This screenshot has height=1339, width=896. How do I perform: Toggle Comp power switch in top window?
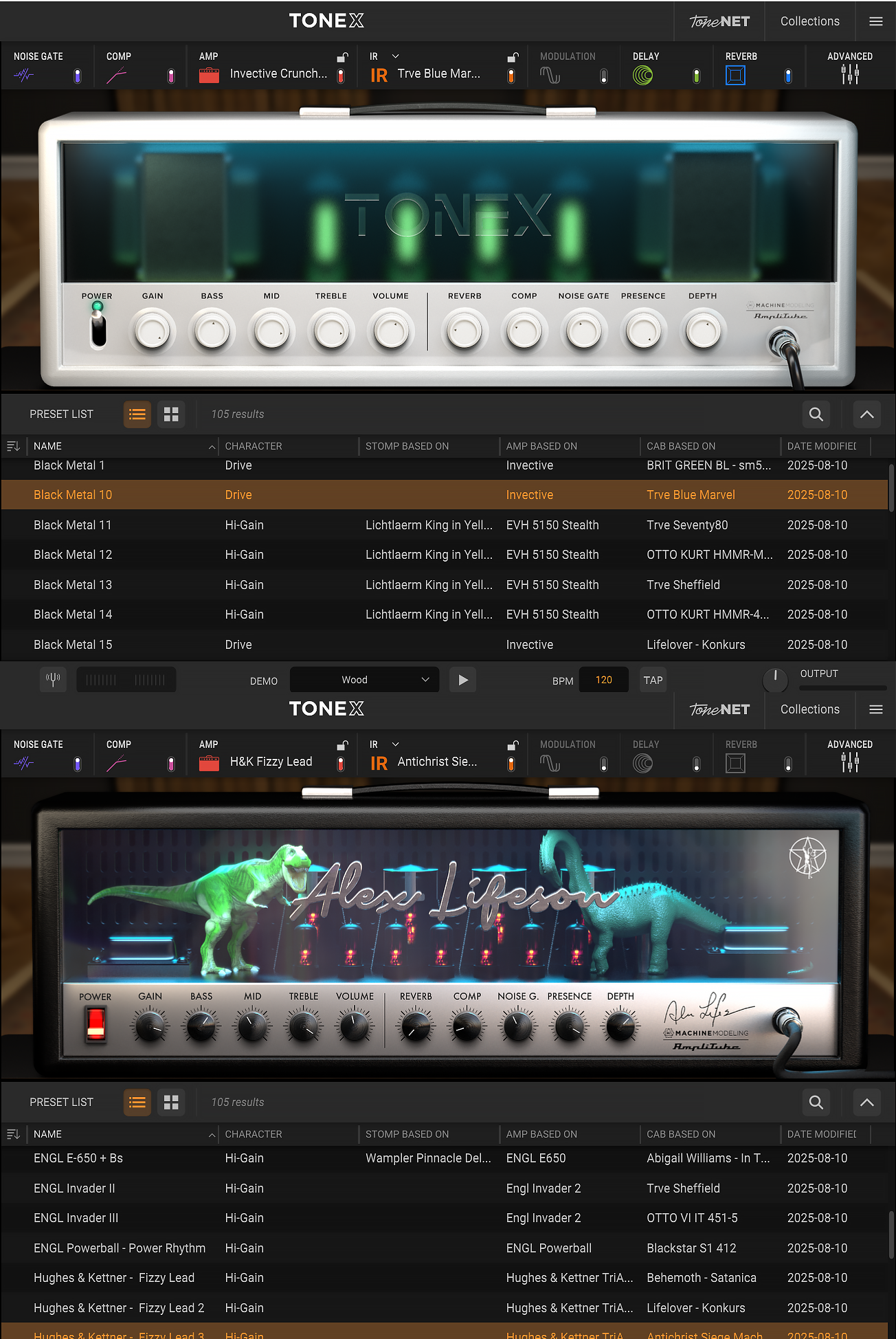(x=171, y=76)
